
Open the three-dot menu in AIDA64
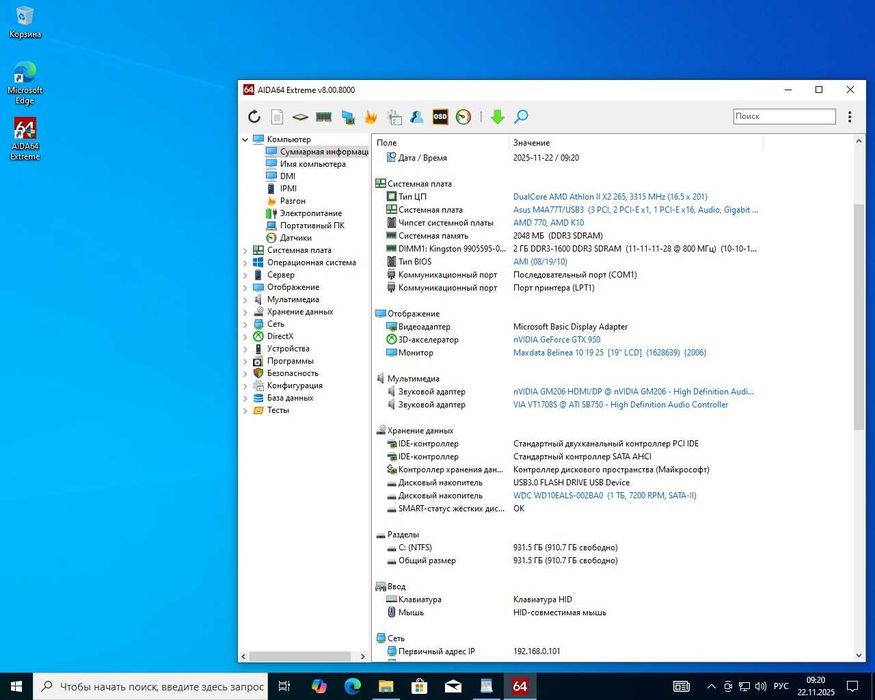click(x=849, y=117)
